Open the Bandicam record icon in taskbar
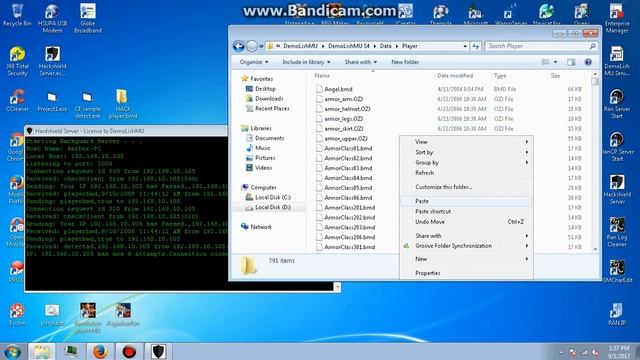Viewport: 640px width, 360px height. [x=129, y=351]
